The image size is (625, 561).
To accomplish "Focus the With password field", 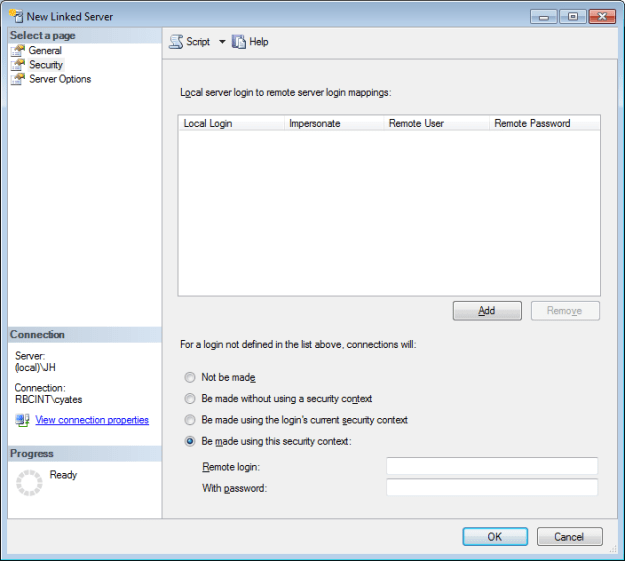I will 492,488.
